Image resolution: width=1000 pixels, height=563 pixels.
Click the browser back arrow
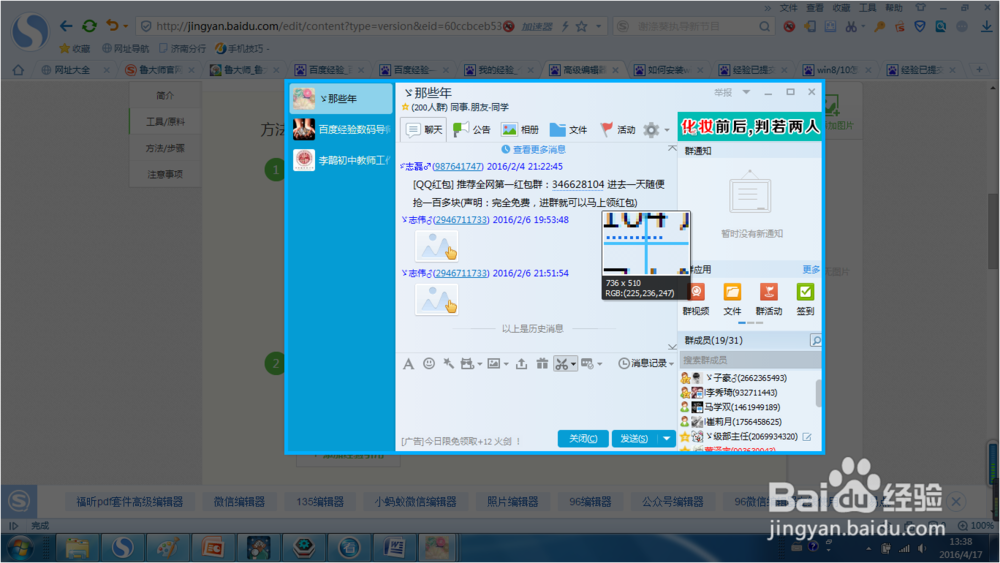66,26
